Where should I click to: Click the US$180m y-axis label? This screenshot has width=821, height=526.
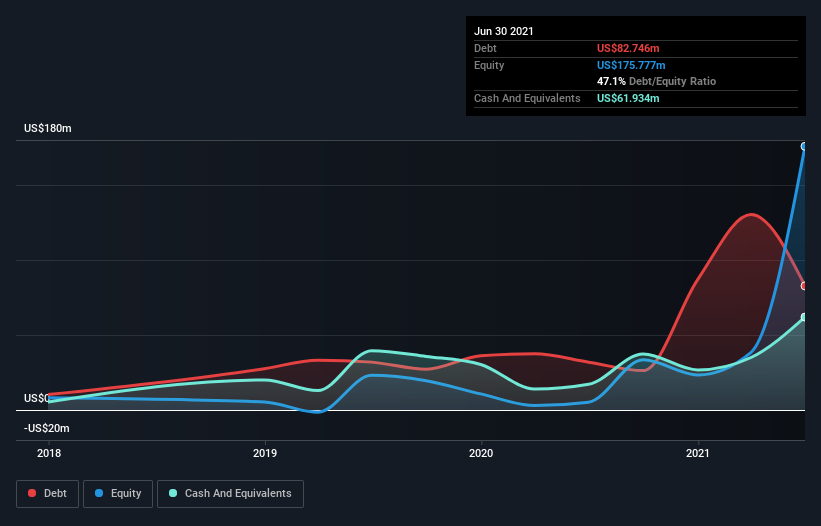tap(48, 128)
